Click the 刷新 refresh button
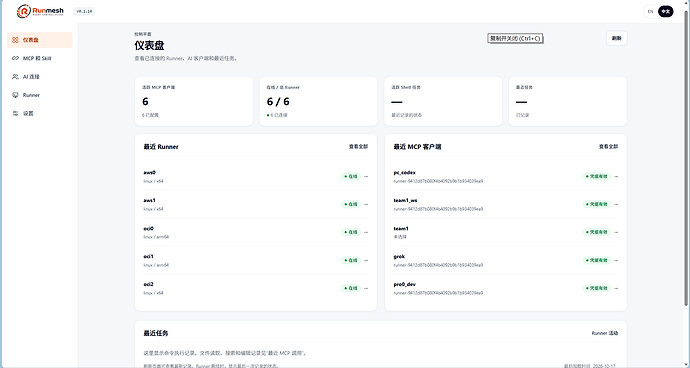 pos(617,38)
